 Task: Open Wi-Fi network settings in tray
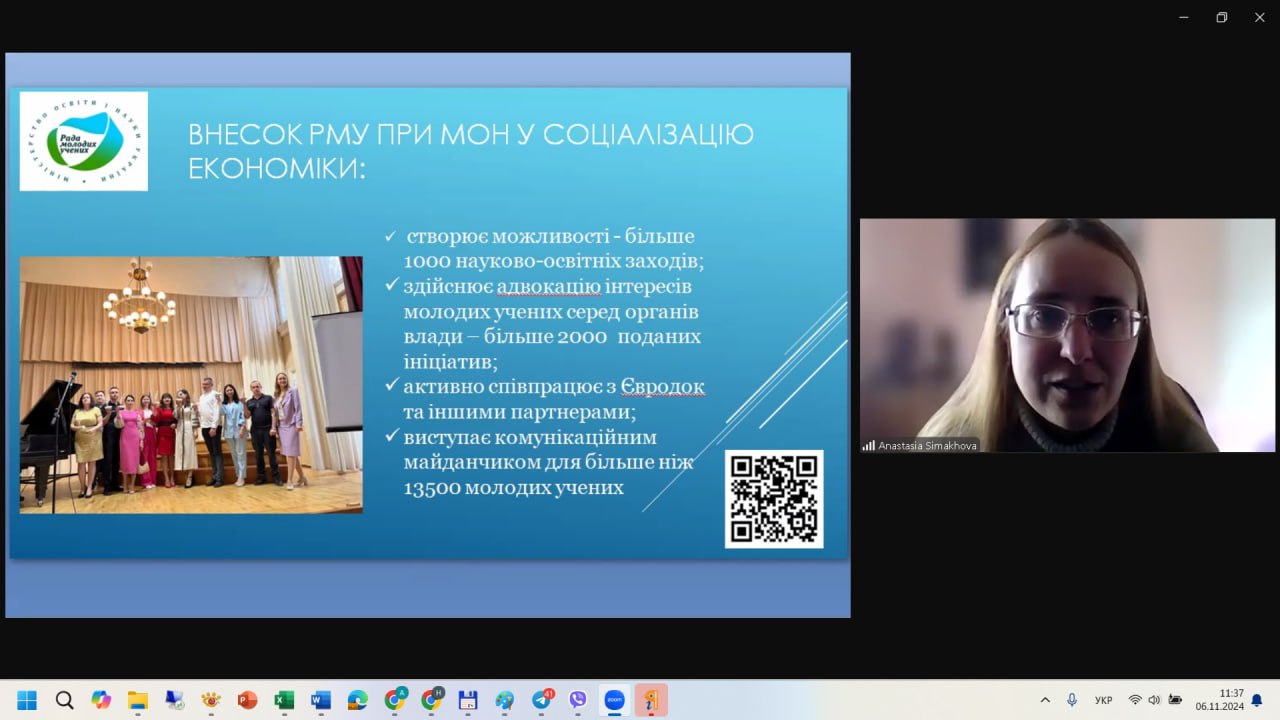(1135, 700)
